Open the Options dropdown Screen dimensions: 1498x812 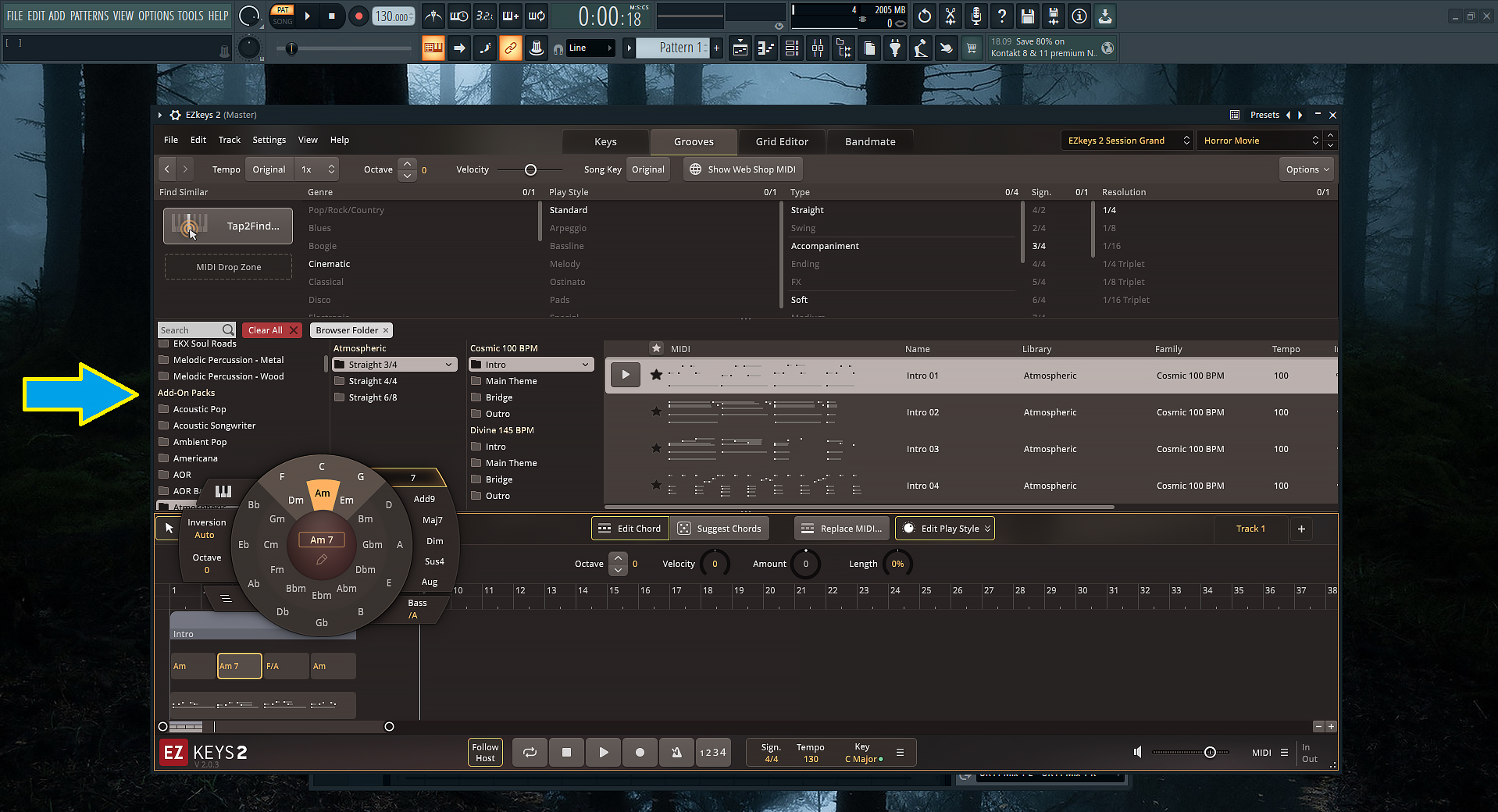(1307, 169)
